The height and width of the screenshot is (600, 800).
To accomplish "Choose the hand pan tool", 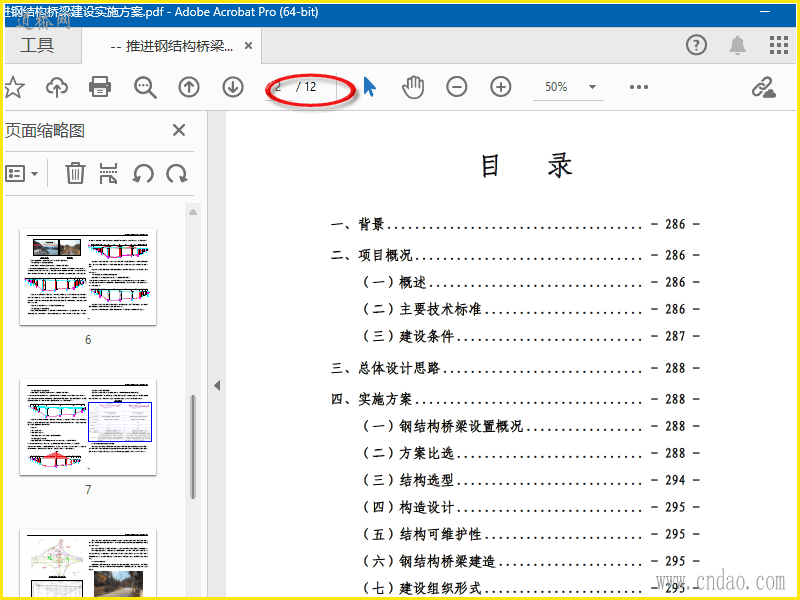I will click(x=413, y=87).
